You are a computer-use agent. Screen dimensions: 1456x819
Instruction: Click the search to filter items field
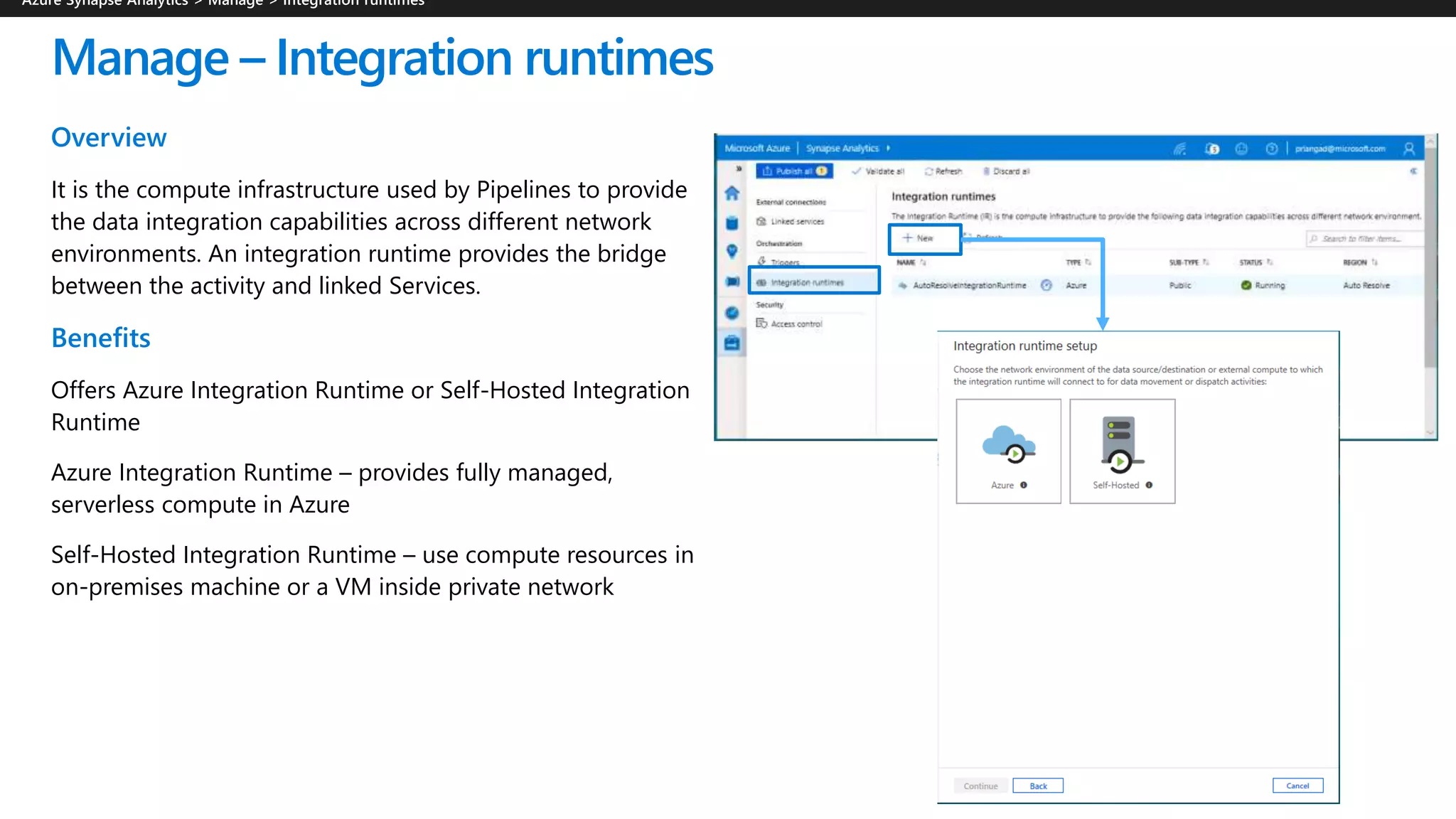click(1364, 239)
